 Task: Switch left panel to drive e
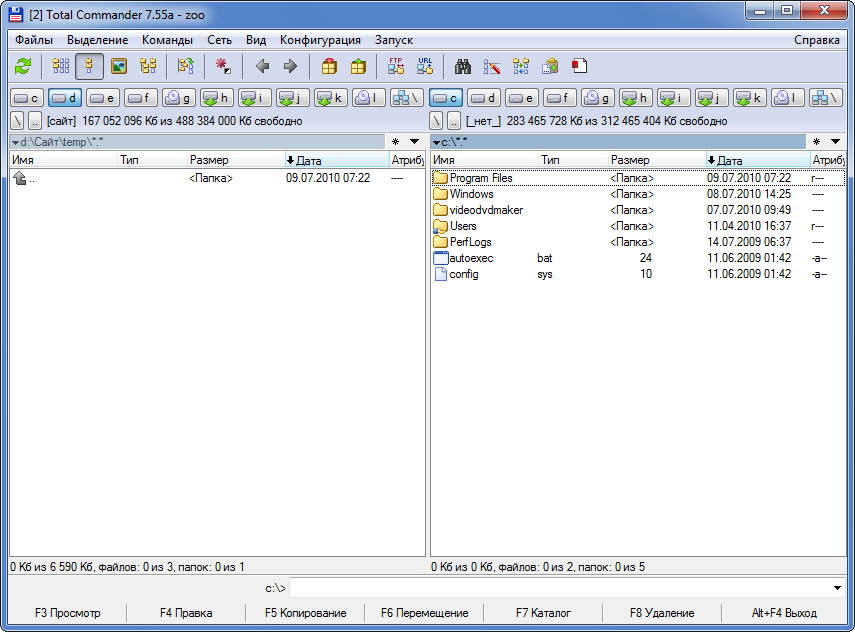pyautogui.click(x=103, y=98)
